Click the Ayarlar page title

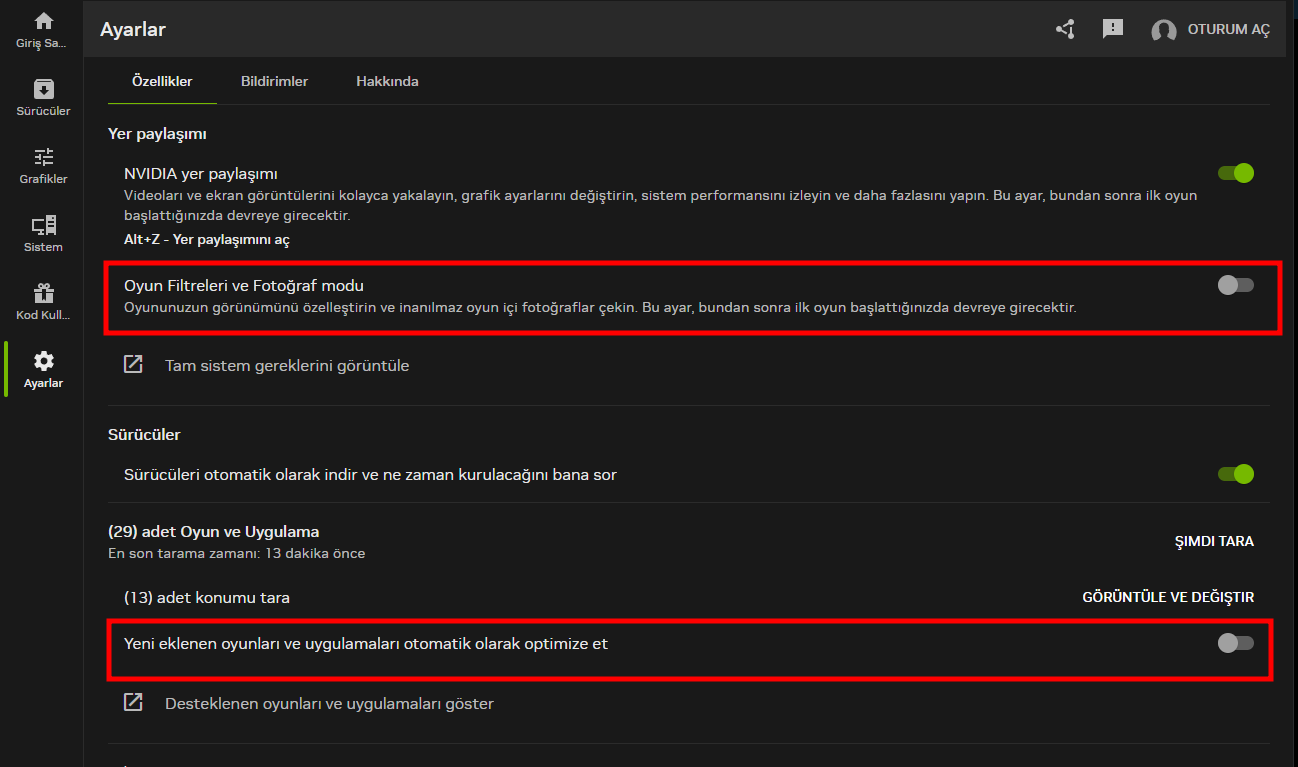coord(133,30)
